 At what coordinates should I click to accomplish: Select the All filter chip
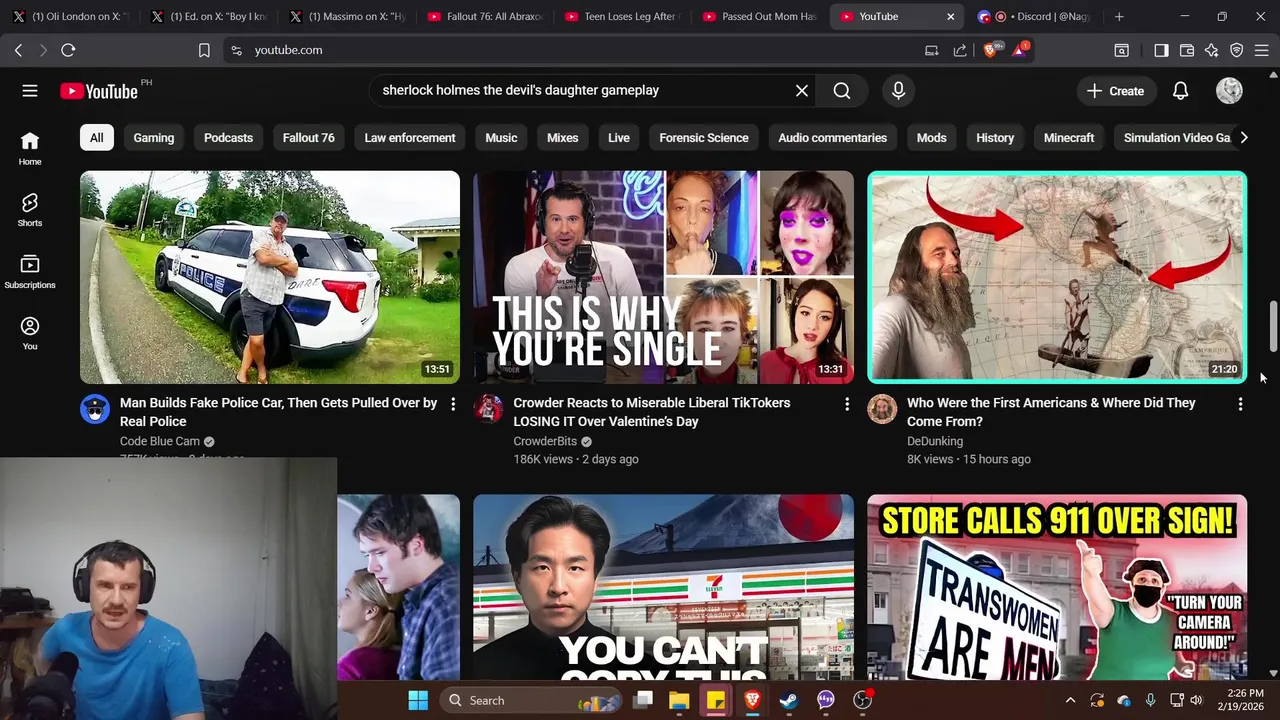point(96,138)
